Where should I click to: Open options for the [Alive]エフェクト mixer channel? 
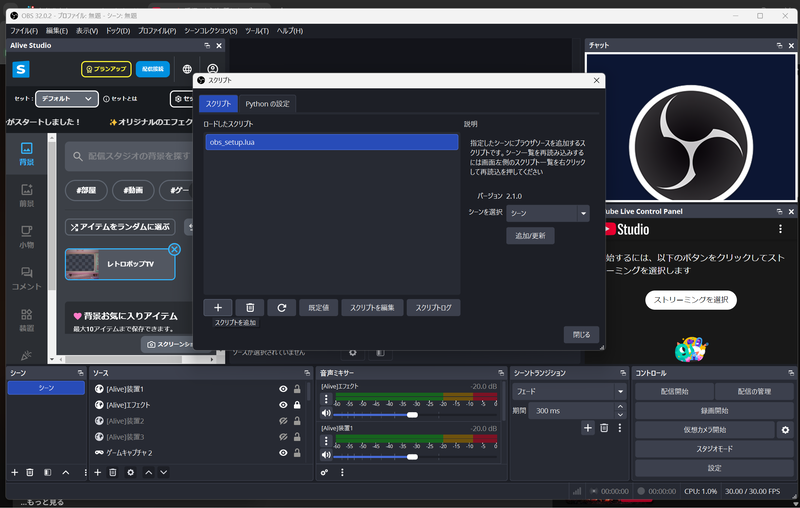point(327,399)
